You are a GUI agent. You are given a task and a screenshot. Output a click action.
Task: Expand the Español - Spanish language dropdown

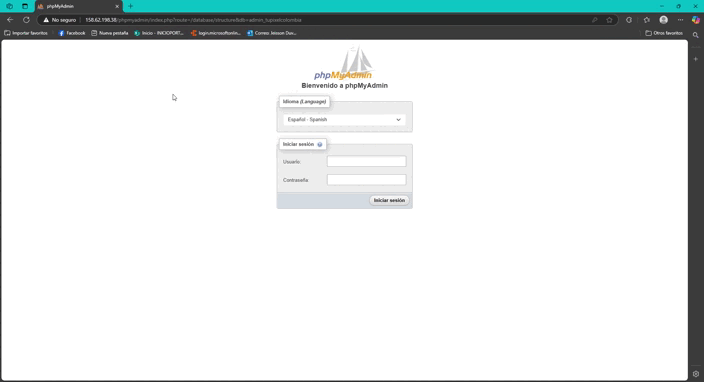pyautogui.click(x=344, y=119)
